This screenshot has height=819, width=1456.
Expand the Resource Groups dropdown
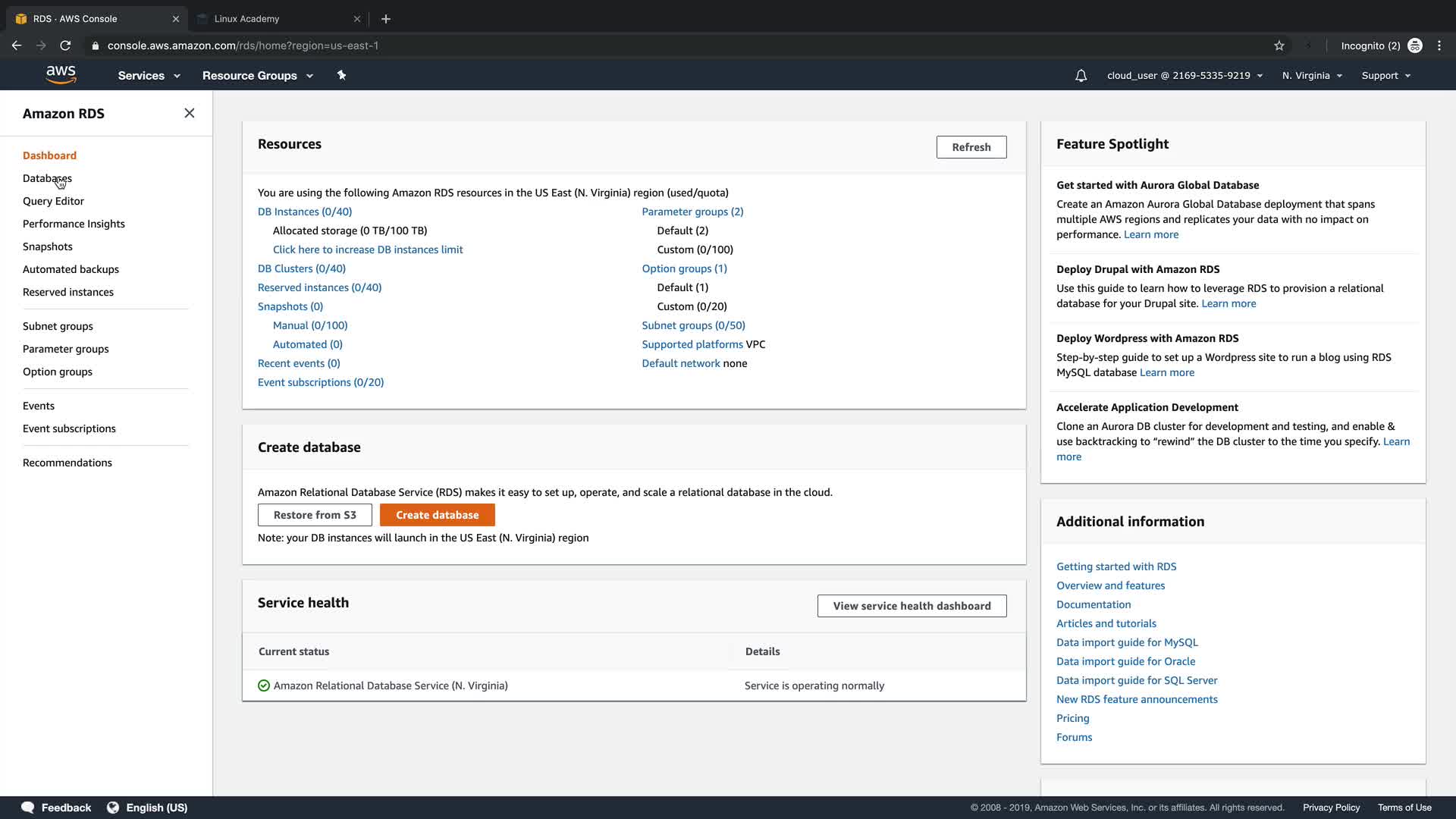click(x=257, y=76)
